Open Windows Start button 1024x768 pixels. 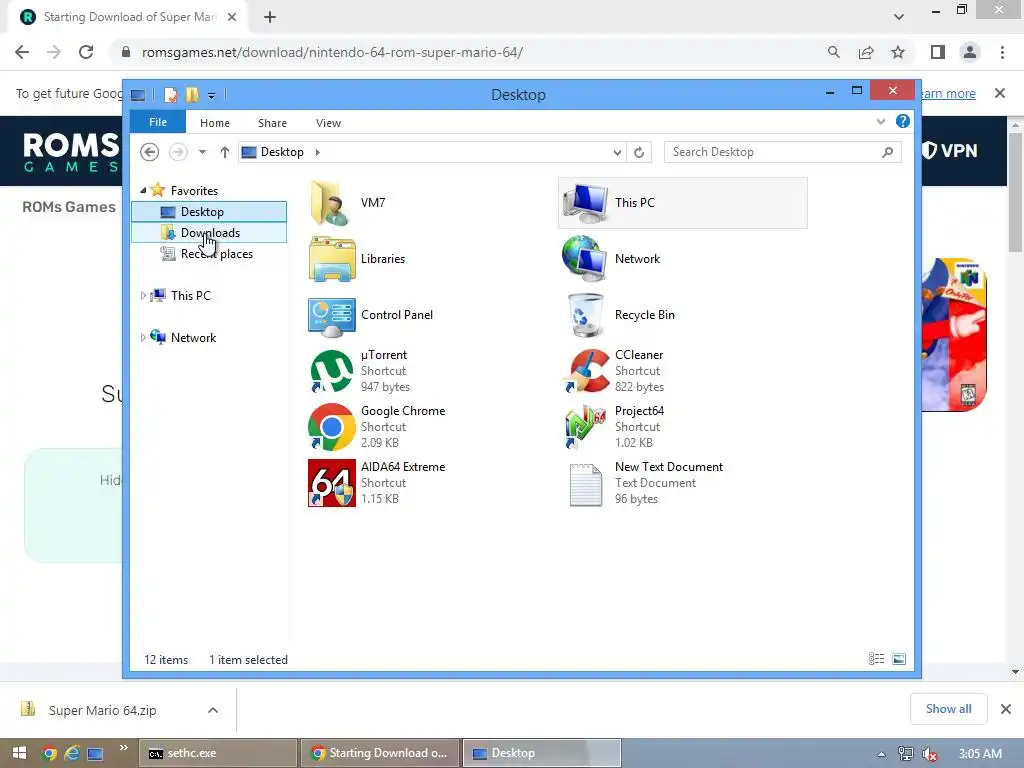[x=19, y=753]
